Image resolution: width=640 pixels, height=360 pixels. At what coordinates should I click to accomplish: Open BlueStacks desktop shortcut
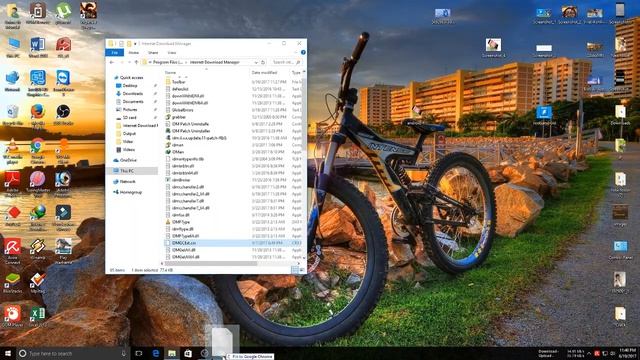tap(12, 283)
